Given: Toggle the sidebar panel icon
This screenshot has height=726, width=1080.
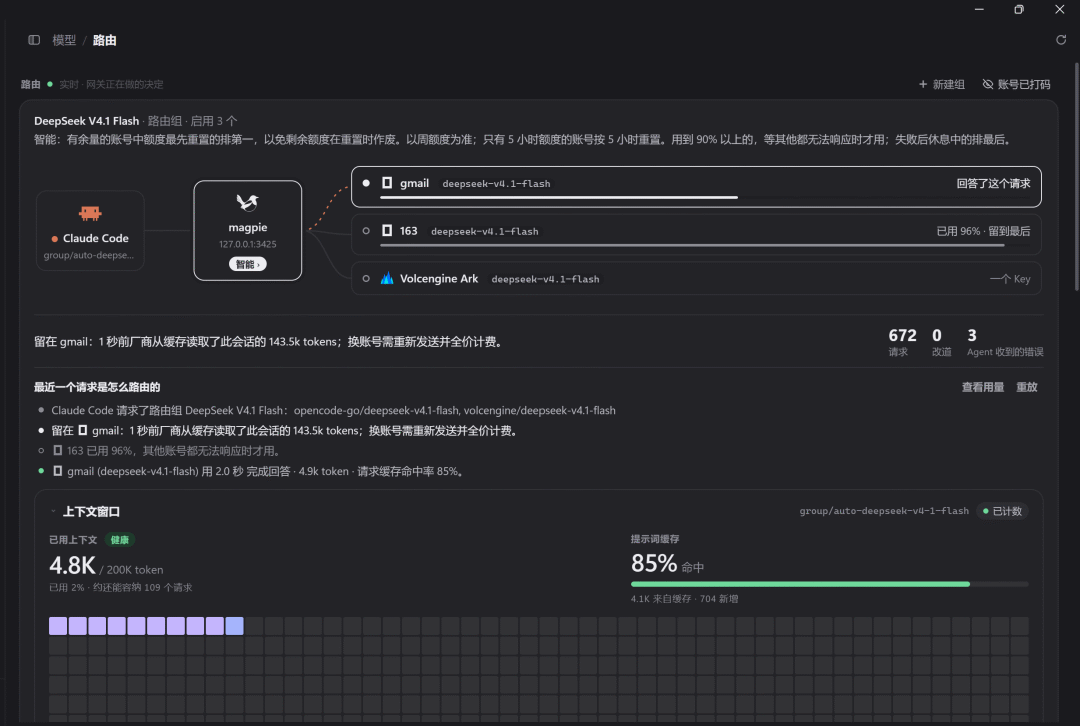Looking at the screenshot, I should 34,40.
